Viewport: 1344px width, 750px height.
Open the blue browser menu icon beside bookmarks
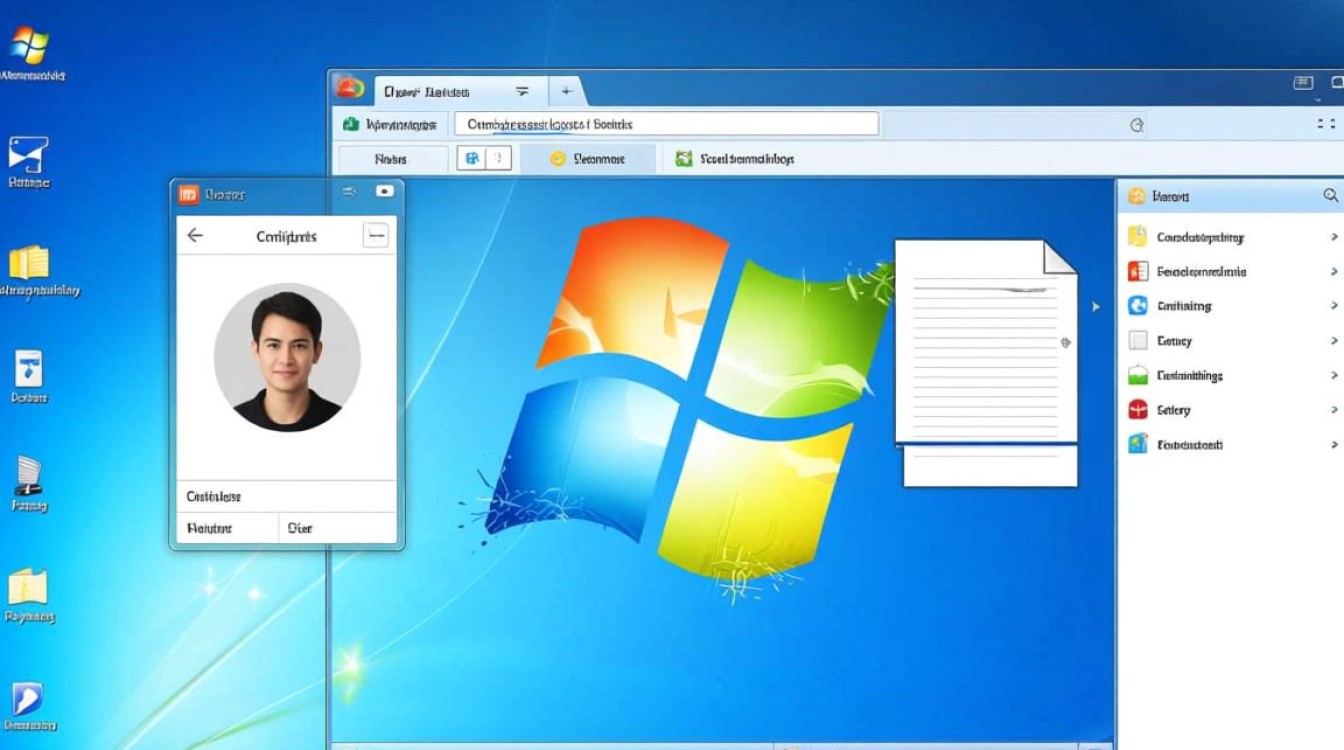click(x=472, y=158)
